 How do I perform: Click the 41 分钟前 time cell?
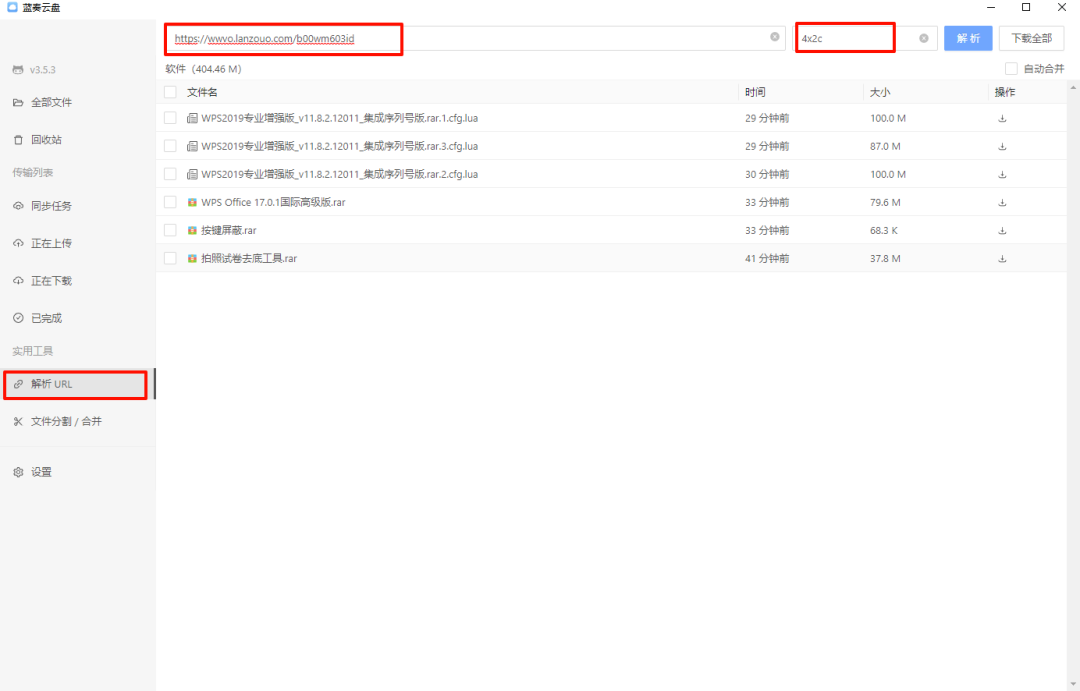[x=767, y=258]
